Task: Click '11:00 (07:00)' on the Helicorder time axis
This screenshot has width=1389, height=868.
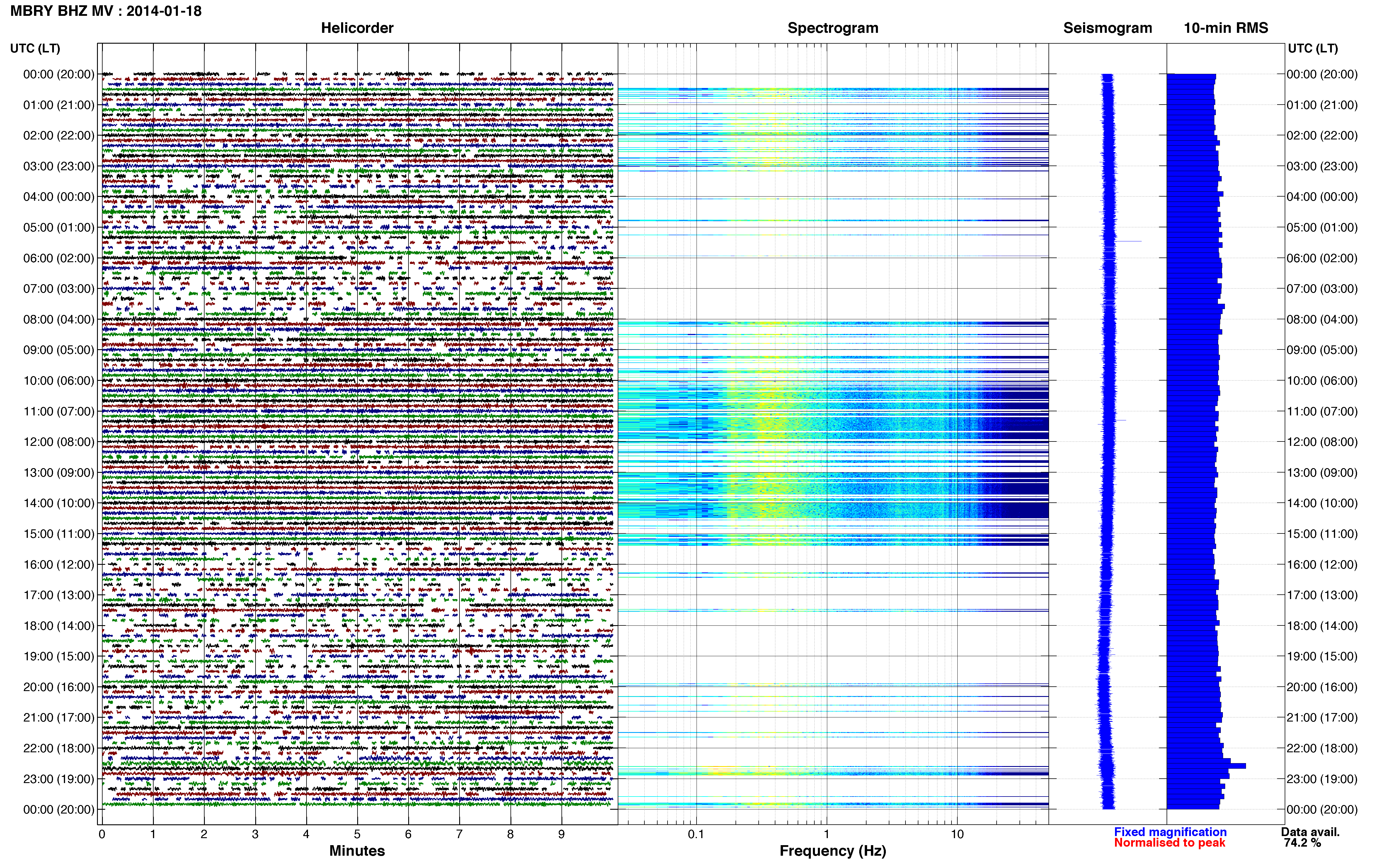Action: [59, 411]
